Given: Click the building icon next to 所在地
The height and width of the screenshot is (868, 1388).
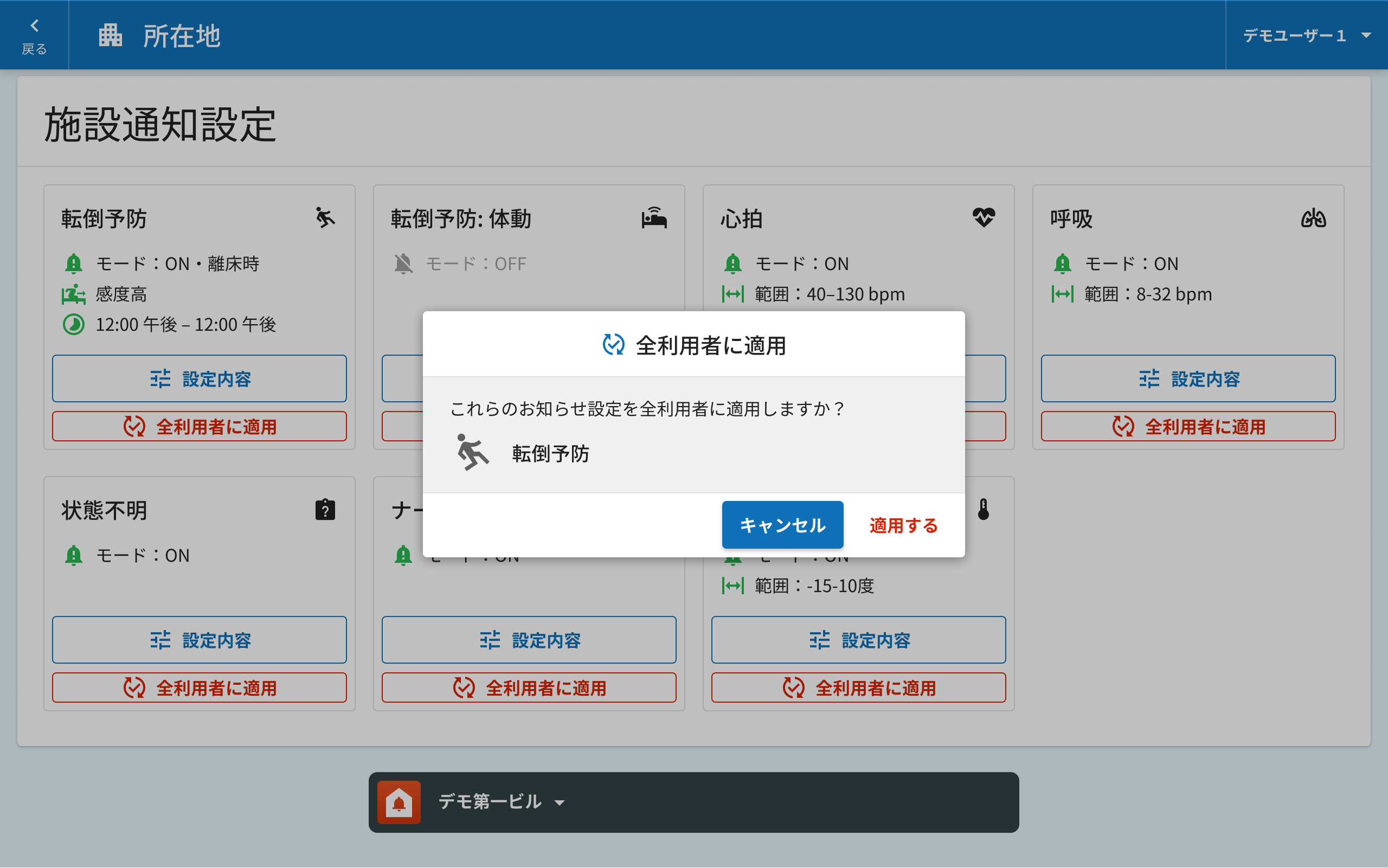Looking at the screenshot, I should [110, 36].
